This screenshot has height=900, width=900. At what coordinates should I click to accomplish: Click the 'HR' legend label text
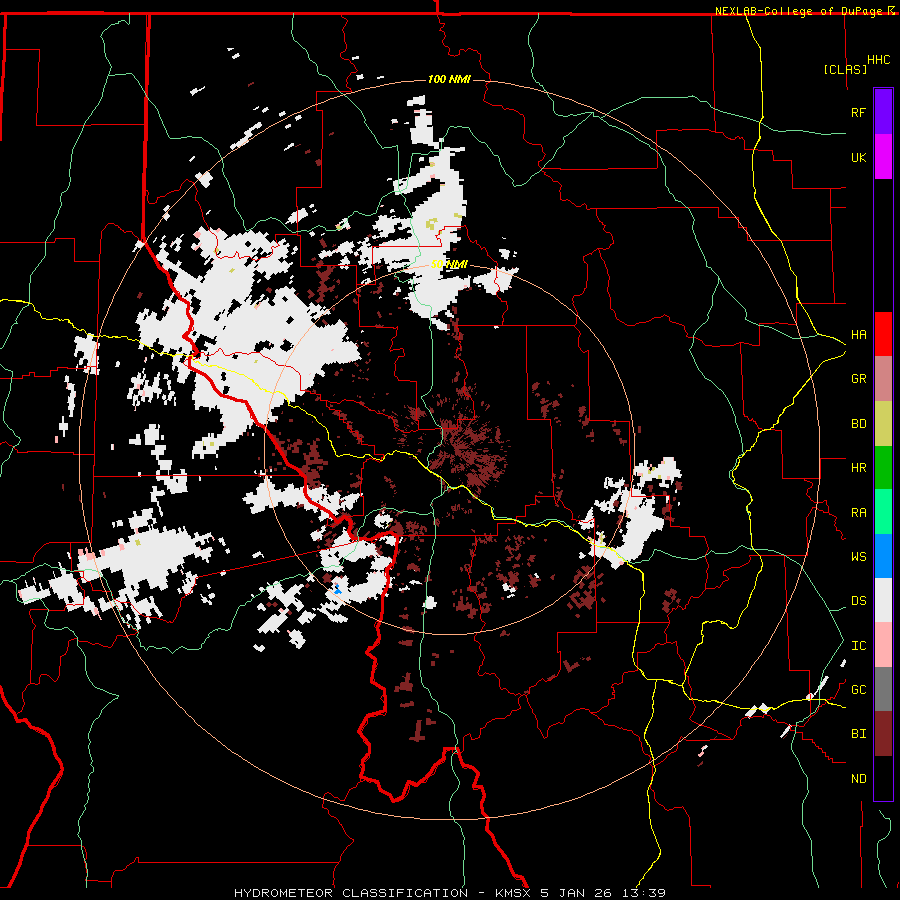(858, 468)
